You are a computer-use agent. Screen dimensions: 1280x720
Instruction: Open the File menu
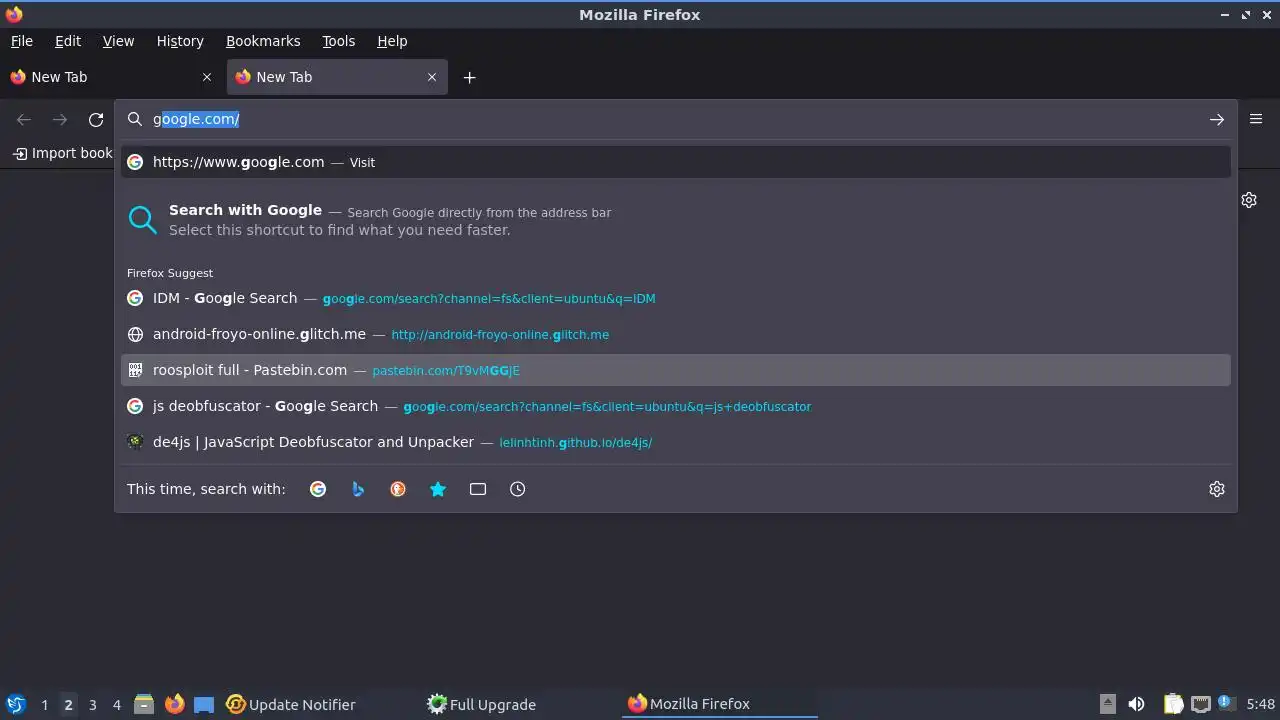[22, 41]
